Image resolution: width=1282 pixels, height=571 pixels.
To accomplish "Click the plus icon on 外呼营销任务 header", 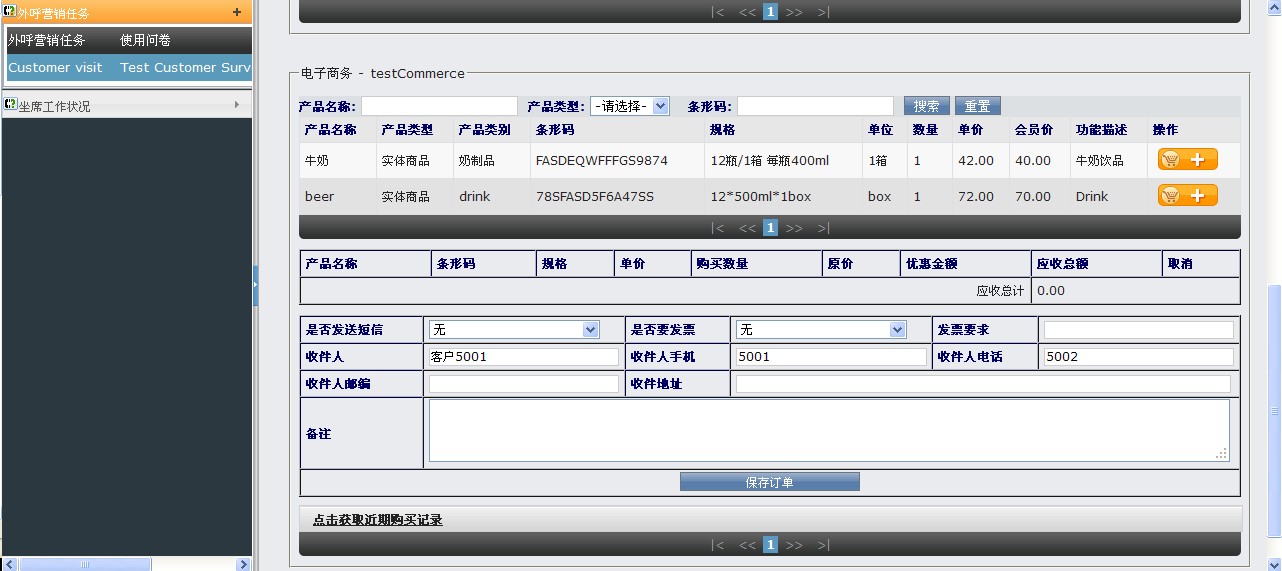I will coord(237,13).
